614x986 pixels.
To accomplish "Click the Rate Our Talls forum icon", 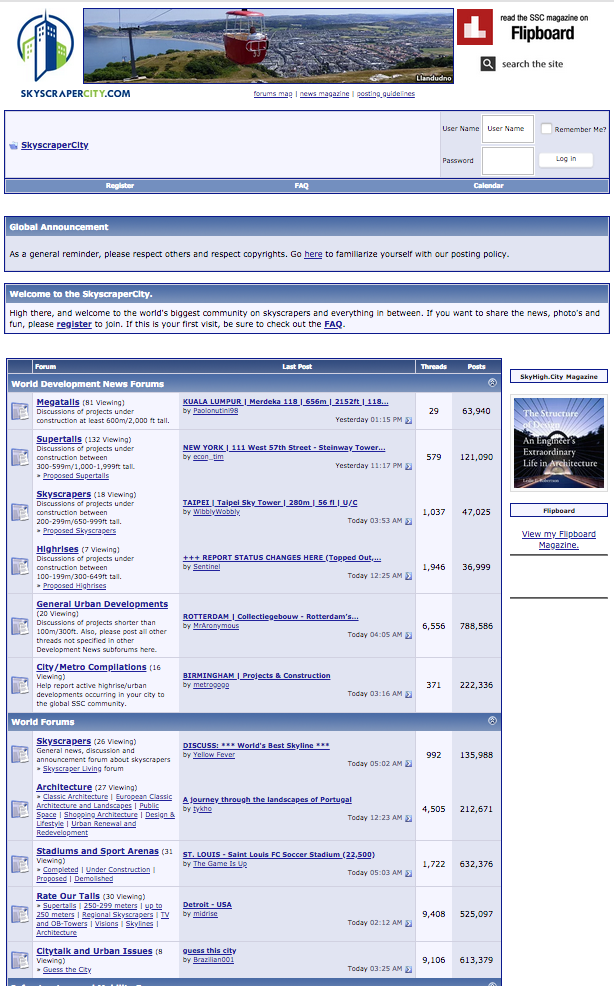I will tap(20, 914).
